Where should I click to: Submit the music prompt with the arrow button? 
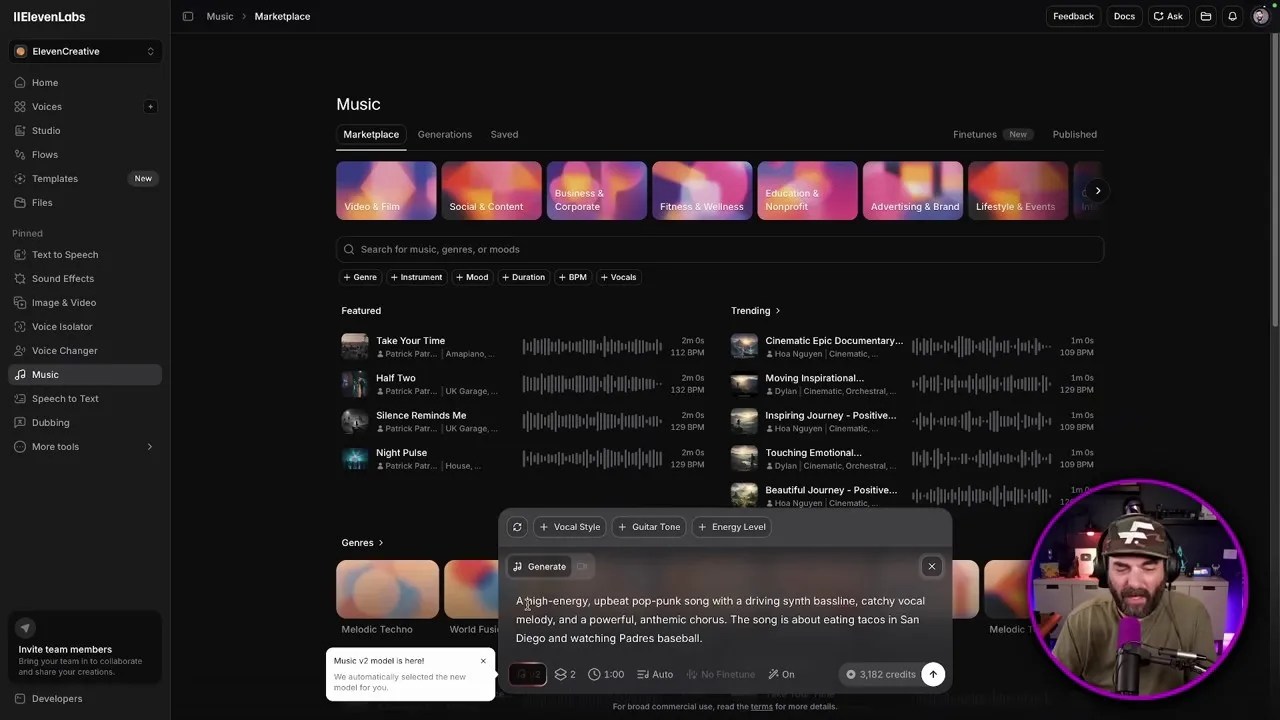(x=932, y=674)
